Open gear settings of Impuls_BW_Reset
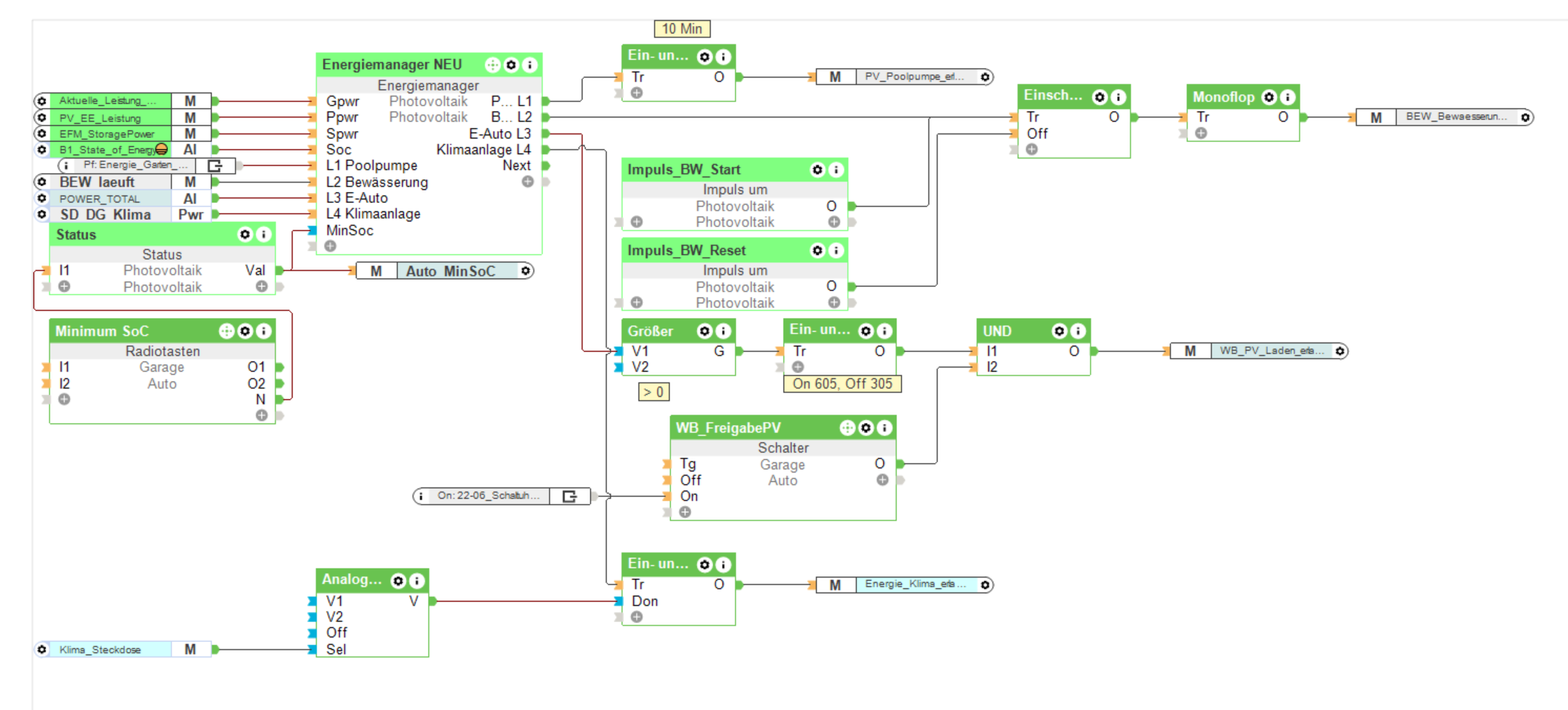 click(x=817, y=250)
